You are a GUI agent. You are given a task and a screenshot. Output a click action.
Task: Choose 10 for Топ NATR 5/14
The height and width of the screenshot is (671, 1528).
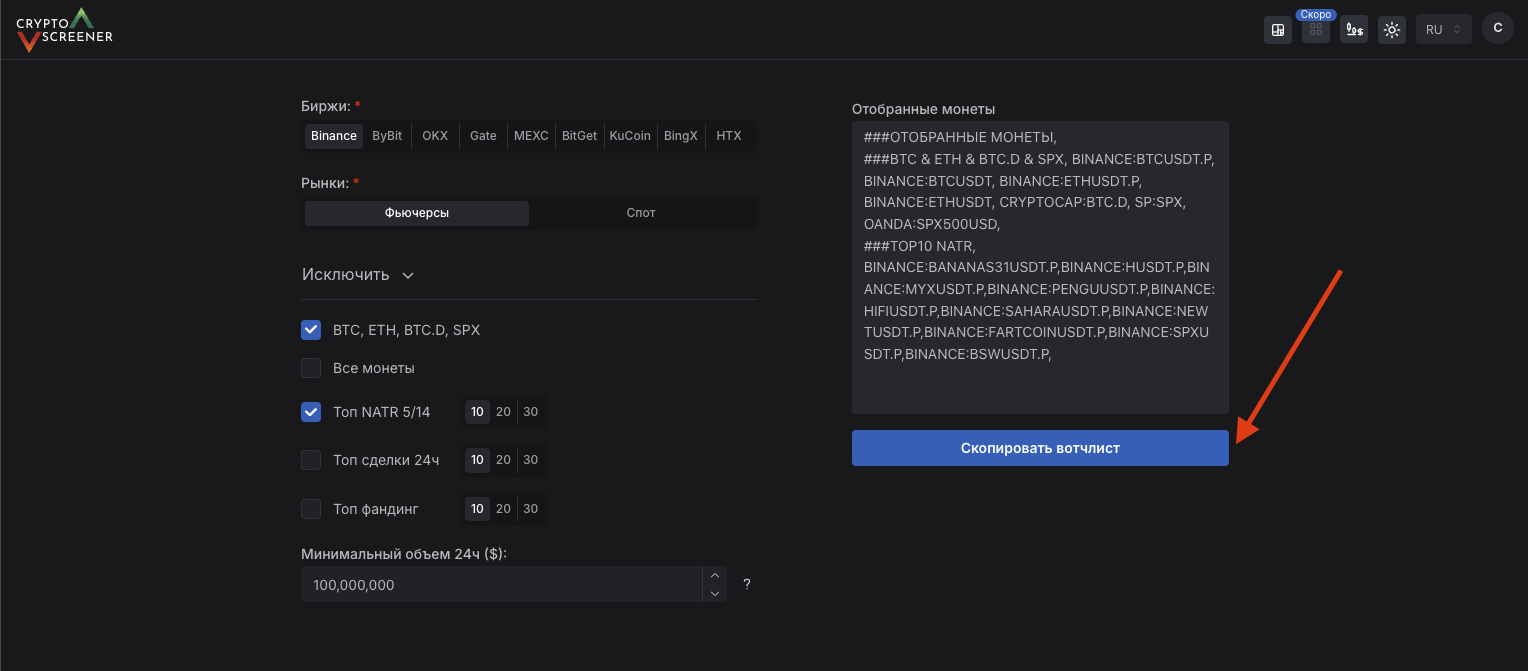[x=477, y=412]
